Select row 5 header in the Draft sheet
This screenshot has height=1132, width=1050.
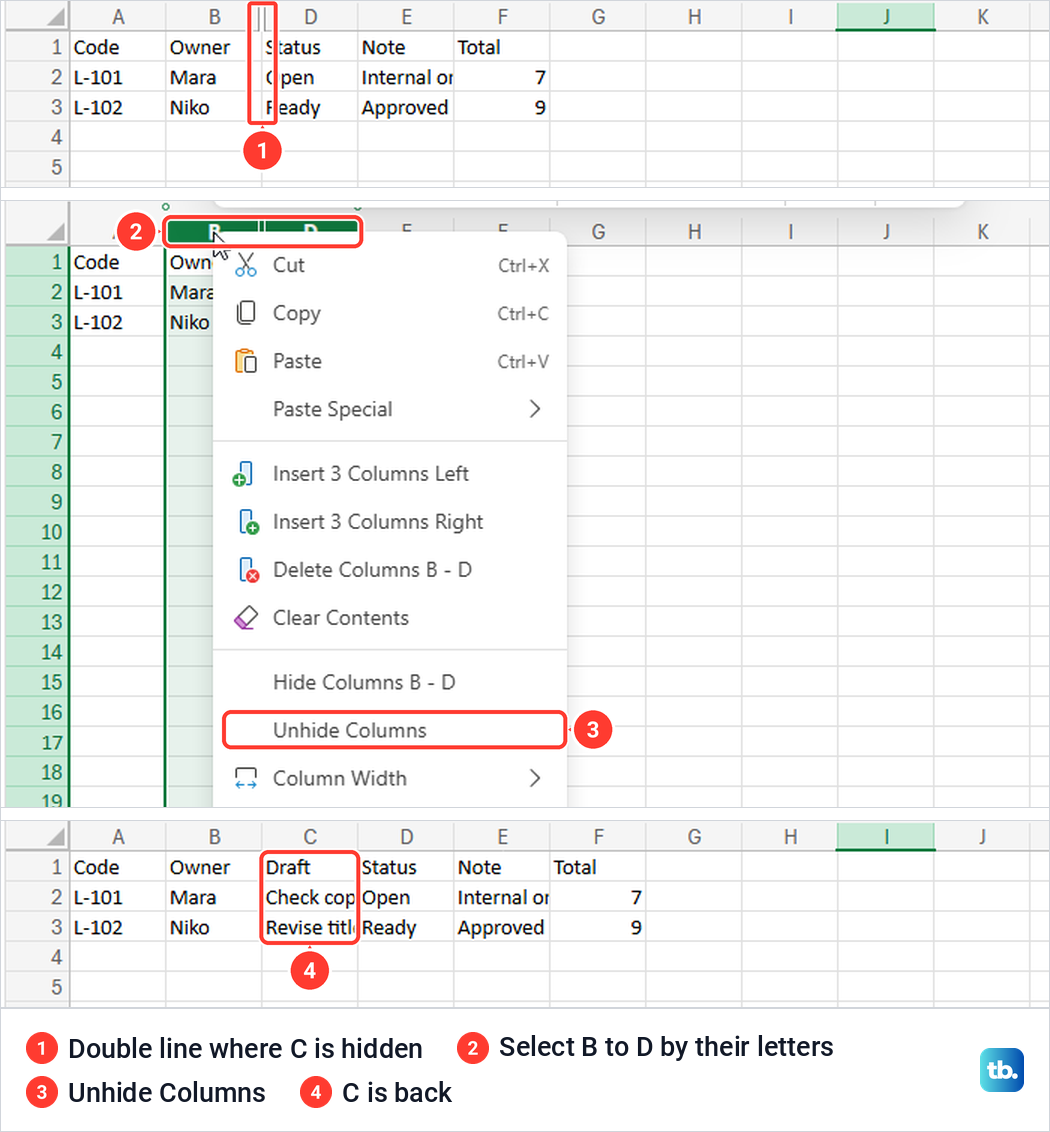(38, 987)
